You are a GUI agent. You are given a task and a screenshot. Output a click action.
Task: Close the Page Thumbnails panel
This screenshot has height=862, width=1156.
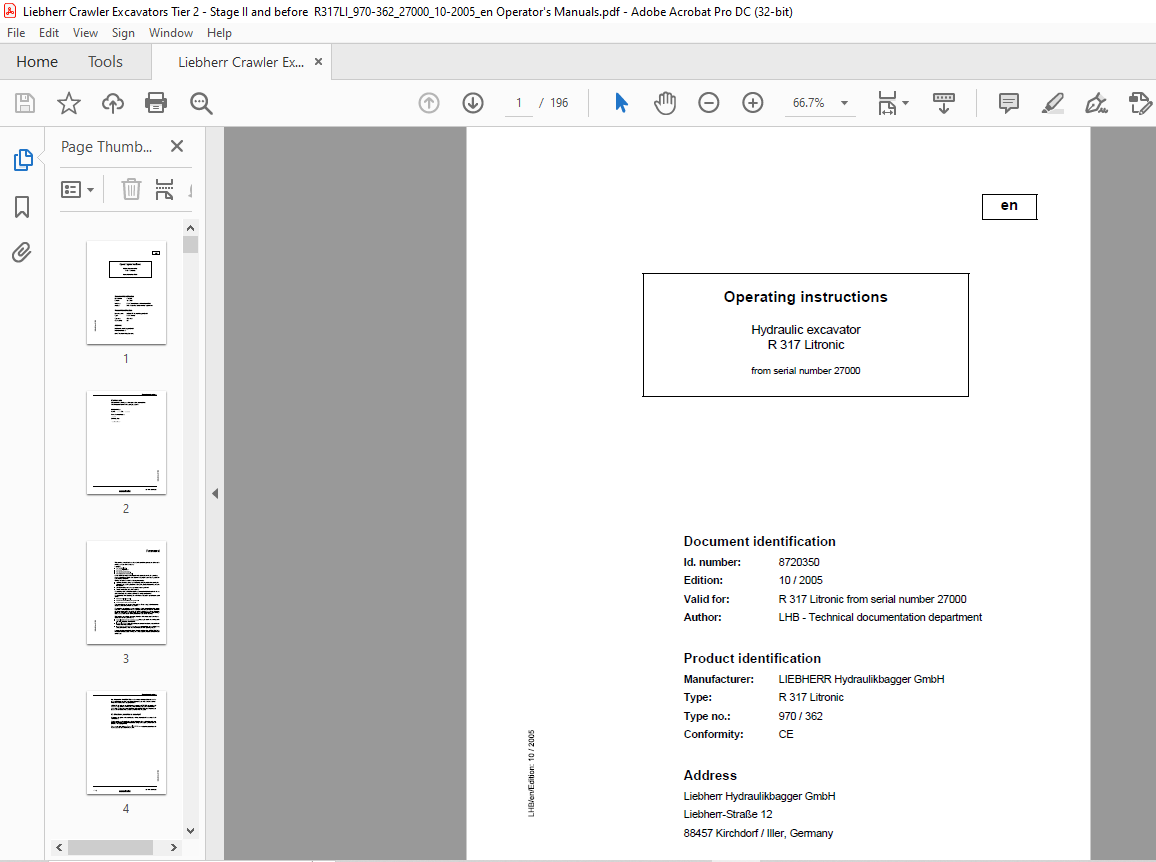tap(177, 146)
